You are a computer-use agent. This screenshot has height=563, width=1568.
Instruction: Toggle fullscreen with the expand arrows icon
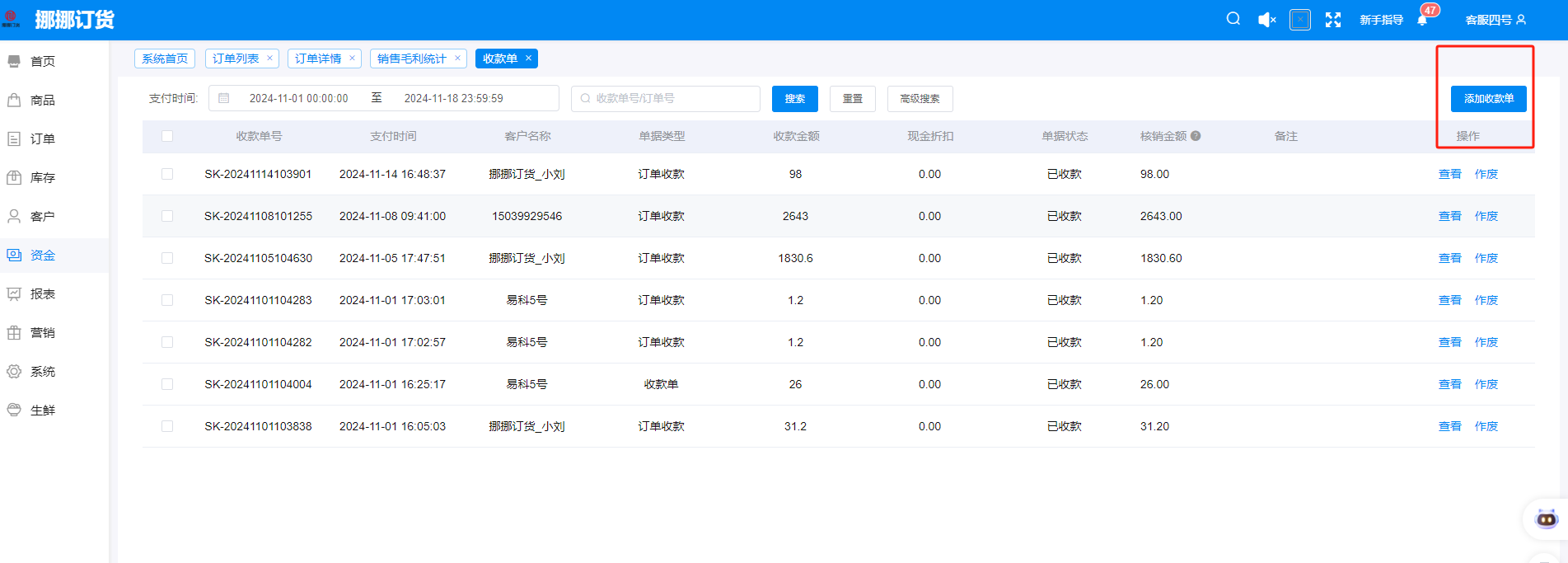tap(1332, 20)
